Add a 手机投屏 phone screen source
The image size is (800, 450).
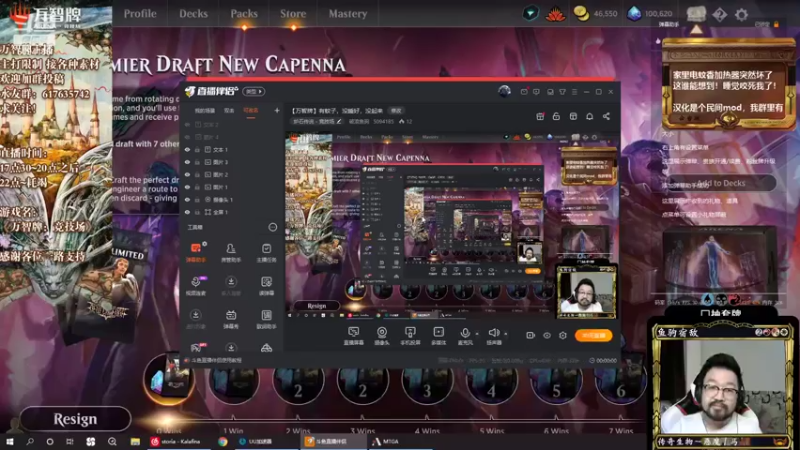(410, 336)
